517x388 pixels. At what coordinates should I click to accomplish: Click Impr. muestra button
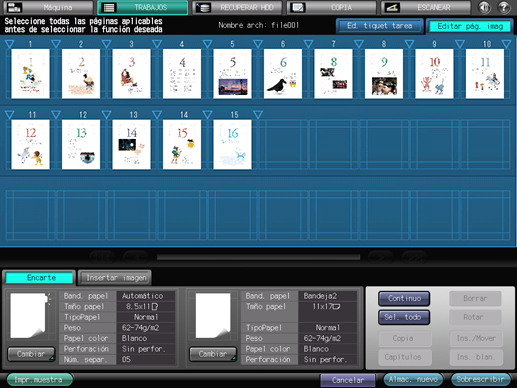pyautogui.click(x=39, y=380)
